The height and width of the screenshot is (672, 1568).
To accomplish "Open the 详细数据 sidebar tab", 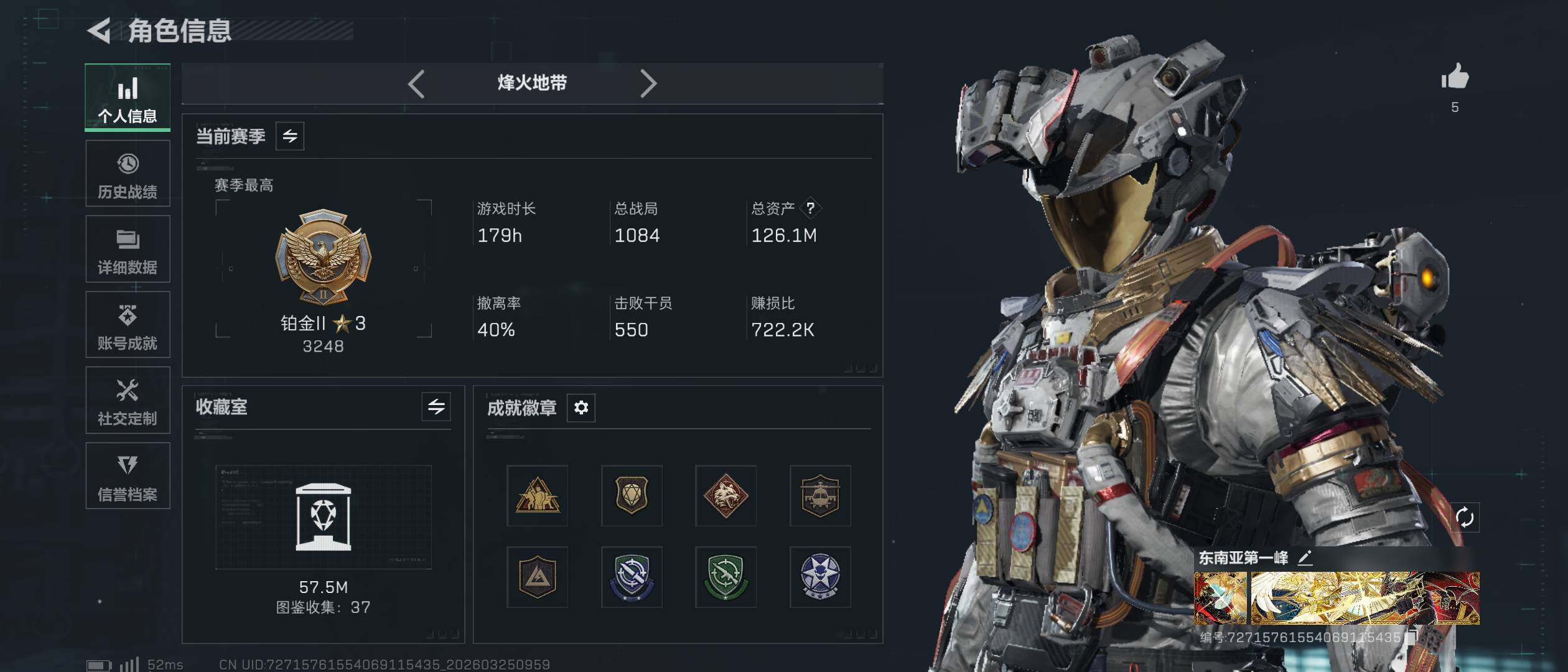I will 128,249.
